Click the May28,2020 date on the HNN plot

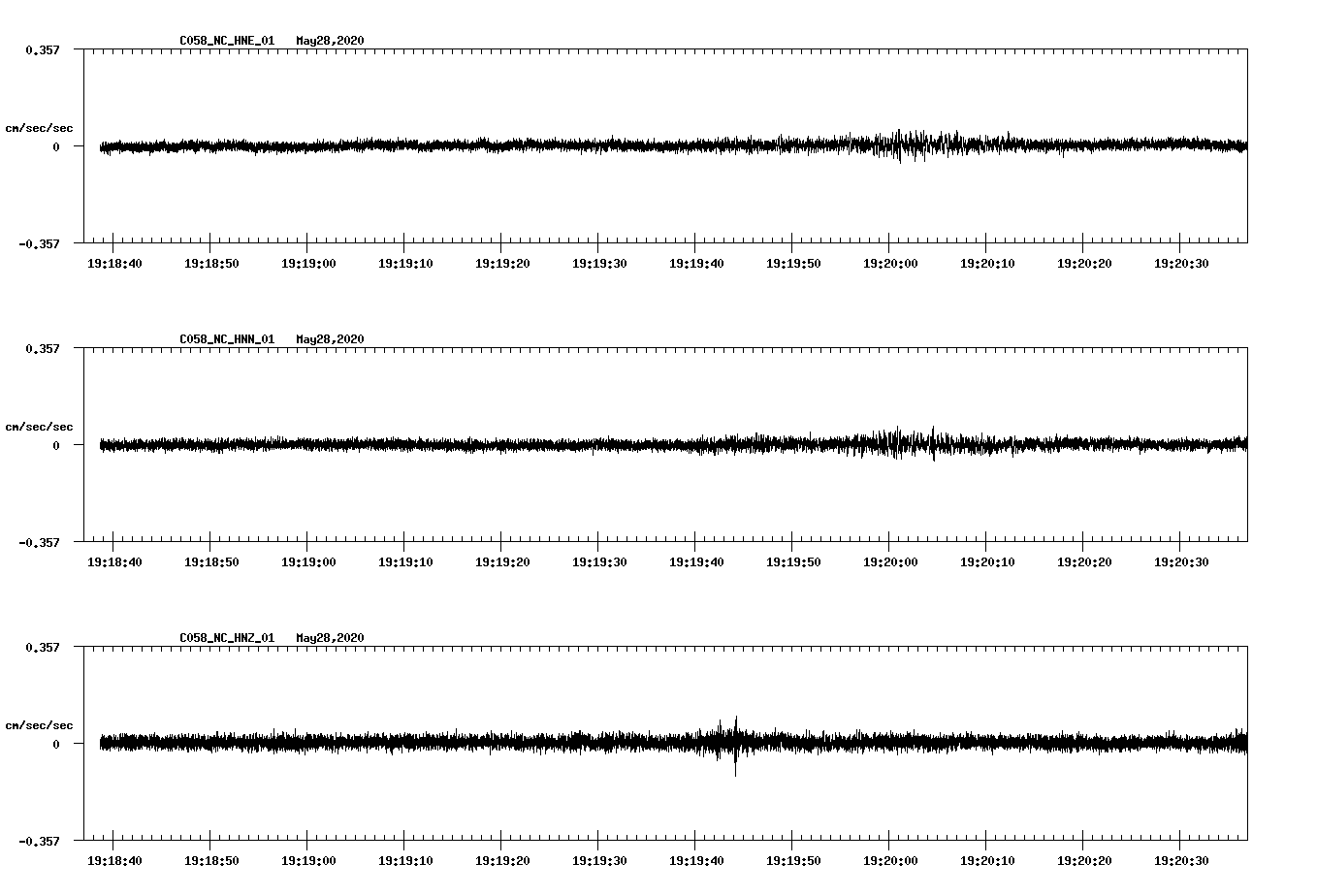[330, 339]
